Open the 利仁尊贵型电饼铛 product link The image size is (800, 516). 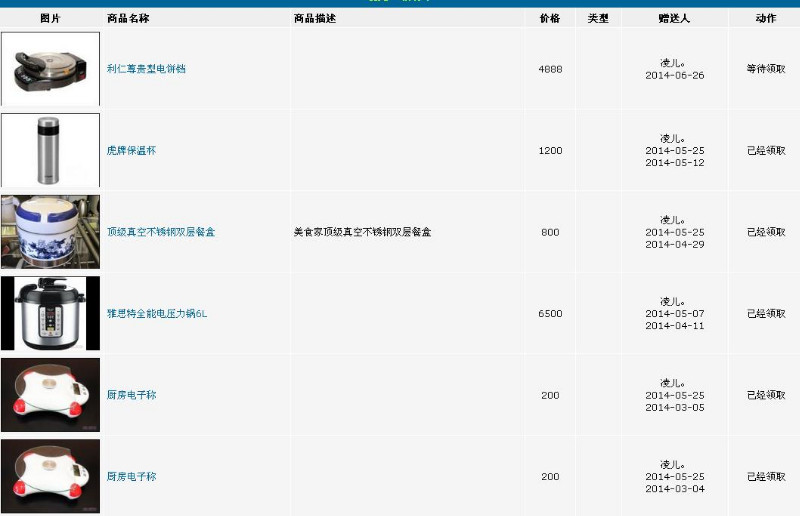pyautogui.click(x=146, y=69)
